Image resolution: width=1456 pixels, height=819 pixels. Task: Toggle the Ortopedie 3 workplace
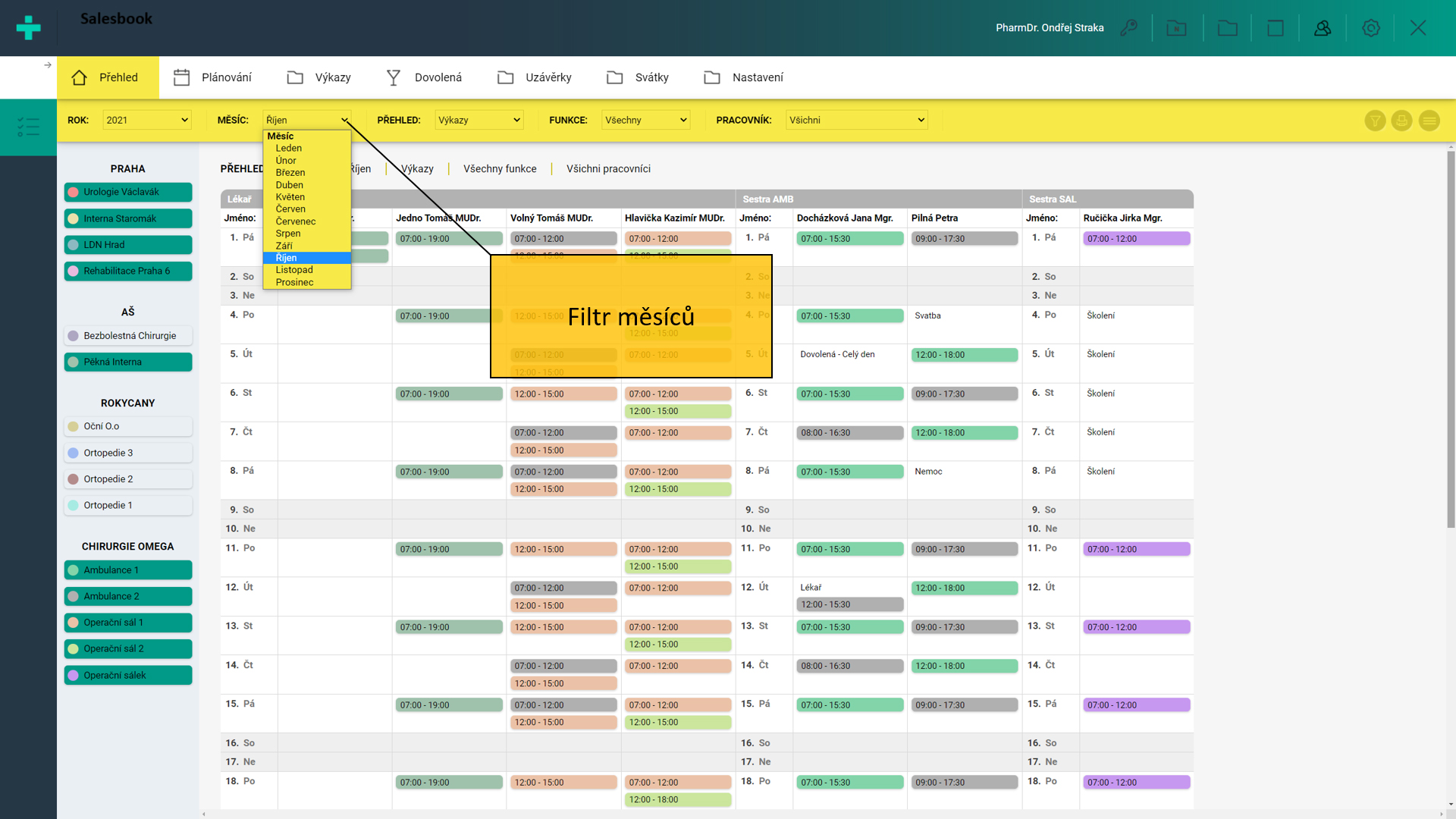point(128,453)
